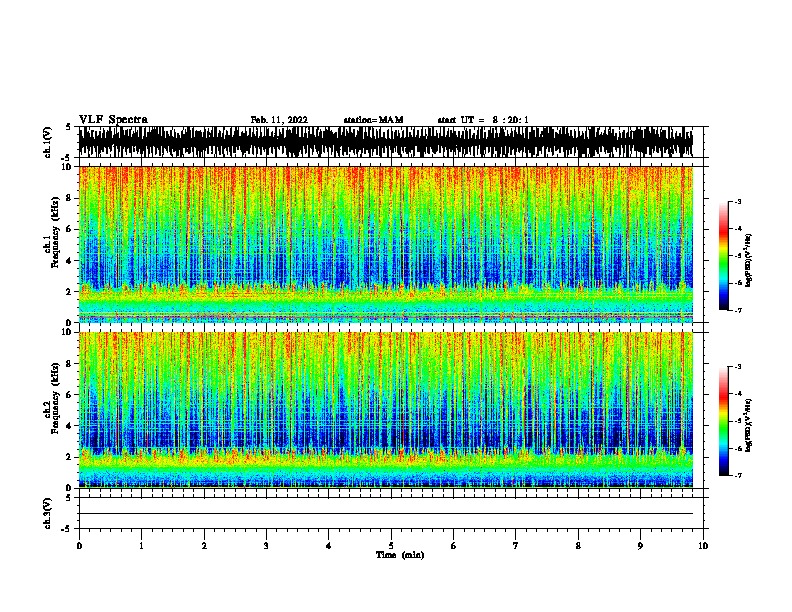Click the "VLF Spectra" plot title

pos(113,120)
